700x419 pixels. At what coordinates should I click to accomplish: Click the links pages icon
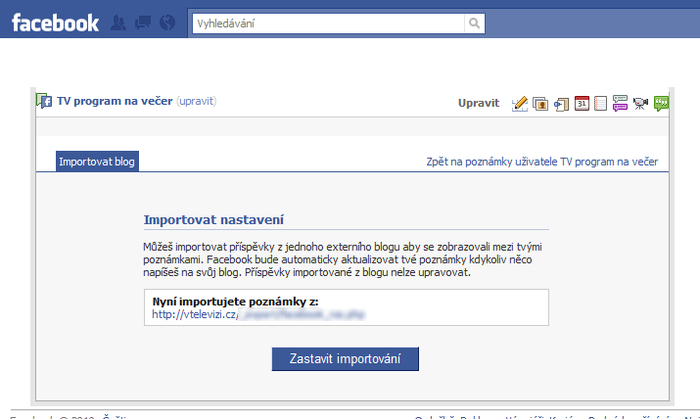[561, 104]
